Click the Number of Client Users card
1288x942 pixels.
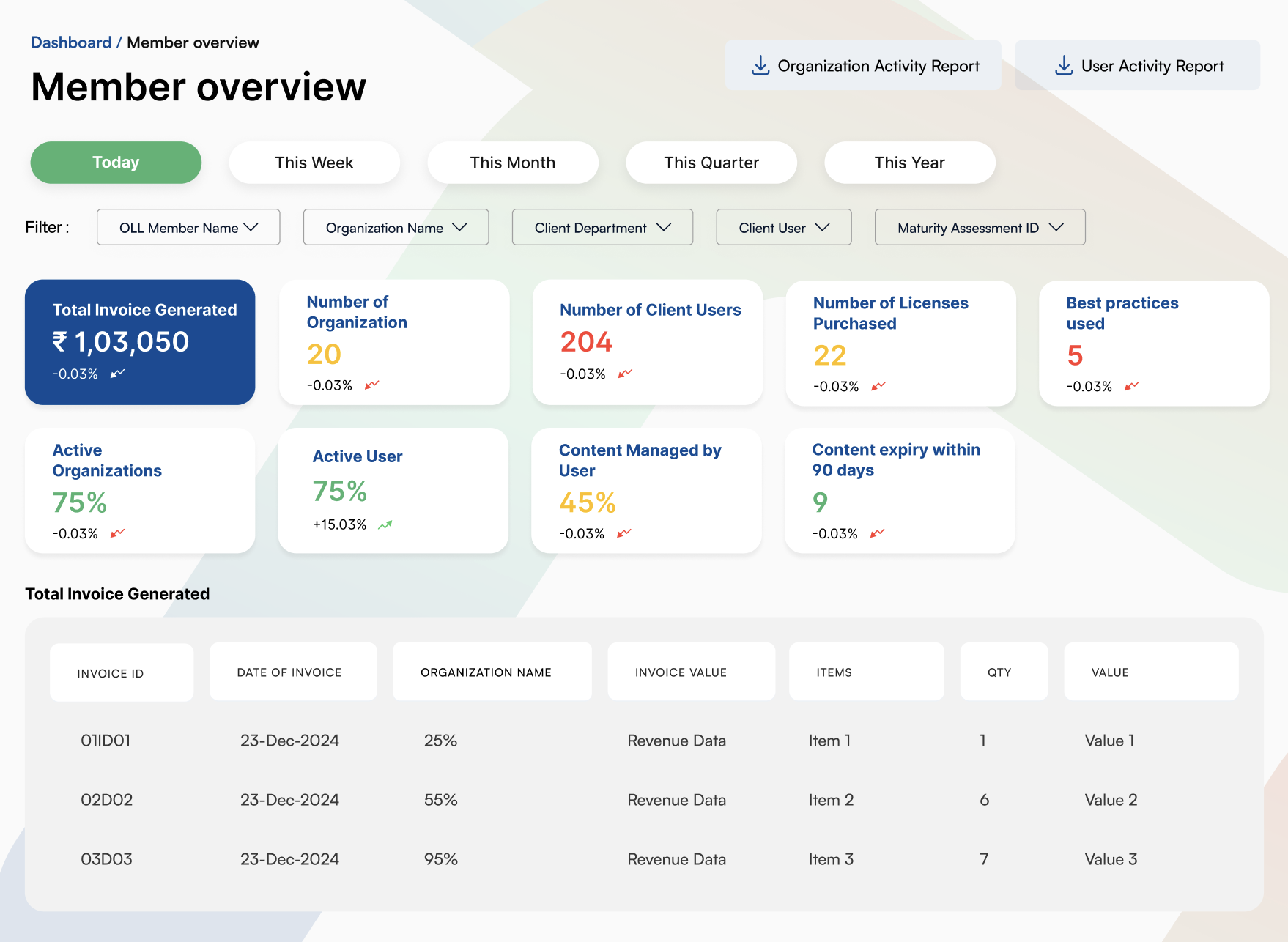pyautogui.click(x=647, y=342)
